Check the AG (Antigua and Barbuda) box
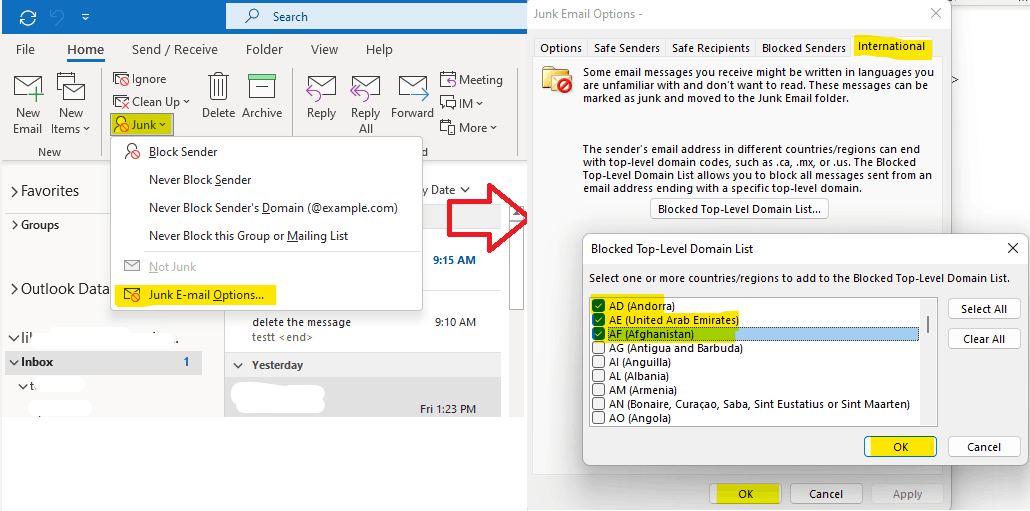The image size is (1030, 511). coord(598,348)
